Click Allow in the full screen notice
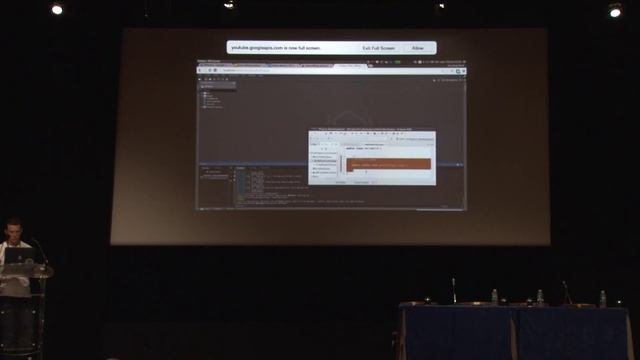Image resolution: width=640 pixels, height=360 pixels. point(418,48)
